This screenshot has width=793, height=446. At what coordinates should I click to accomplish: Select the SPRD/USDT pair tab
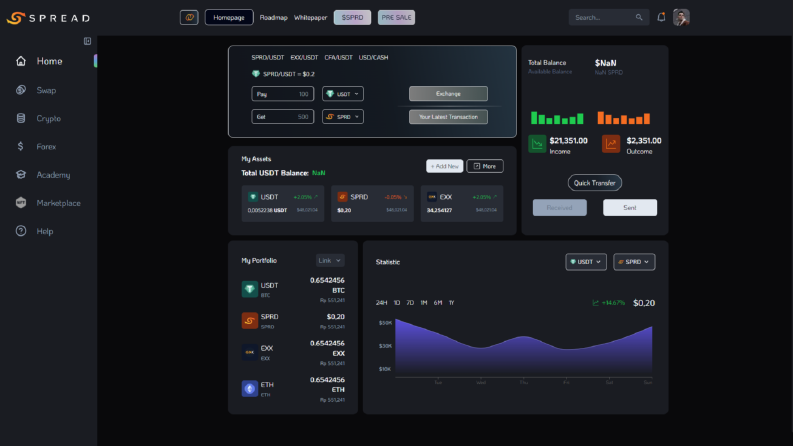point(268,58)
